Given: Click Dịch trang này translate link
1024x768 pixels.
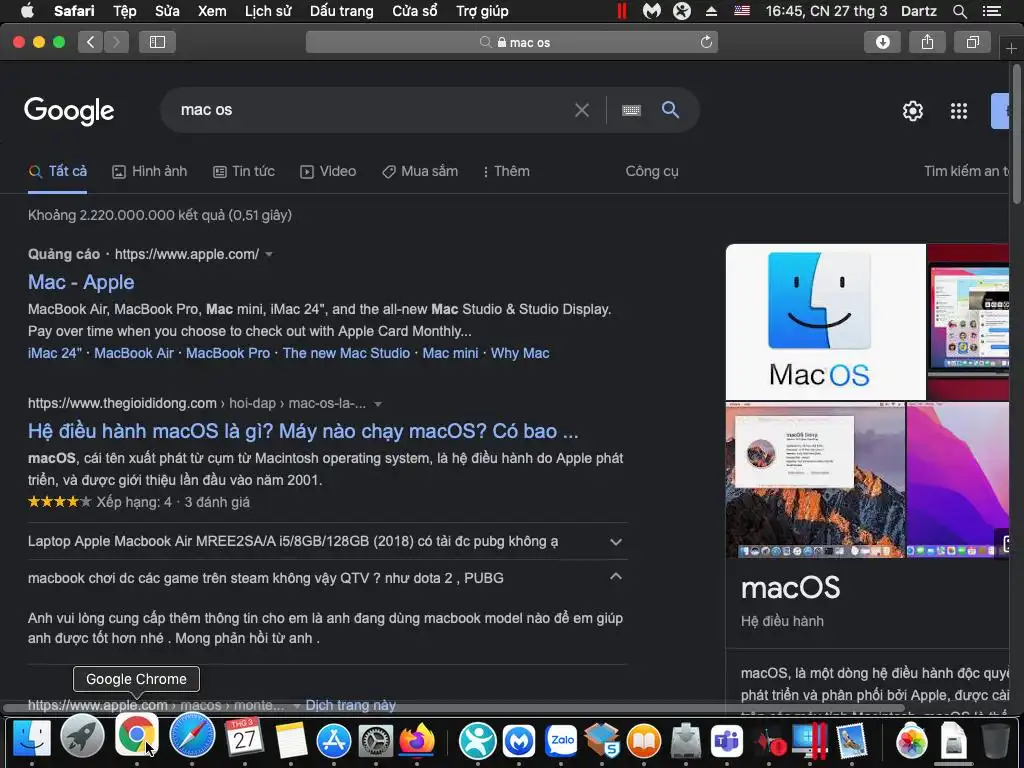Looking at the screenshot, I should click(351, 705).
